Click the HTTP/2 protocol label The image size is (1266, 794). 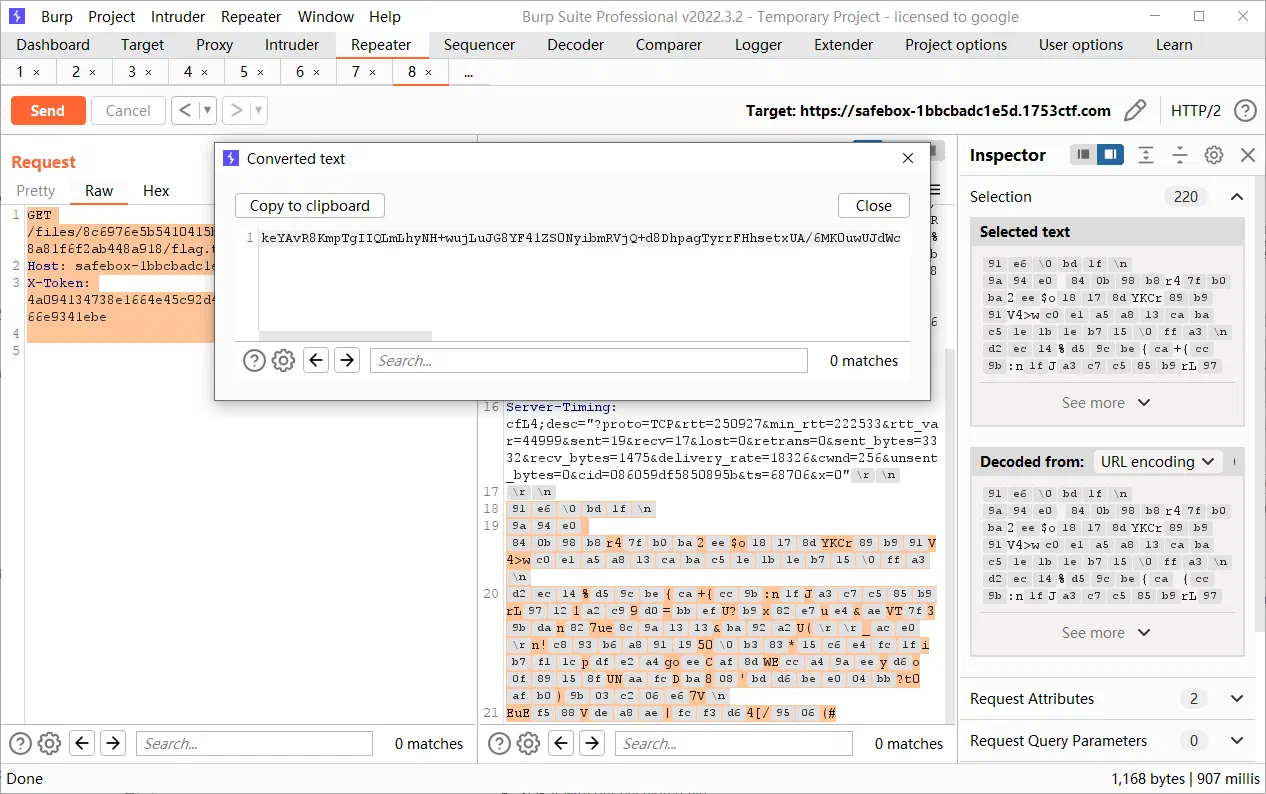click(x=1196, y=110)
